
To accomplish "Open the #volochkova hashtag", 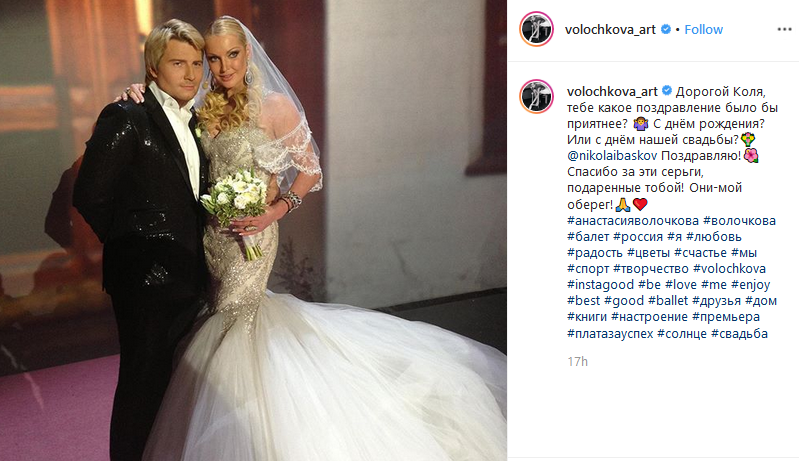I will (729, 269).
